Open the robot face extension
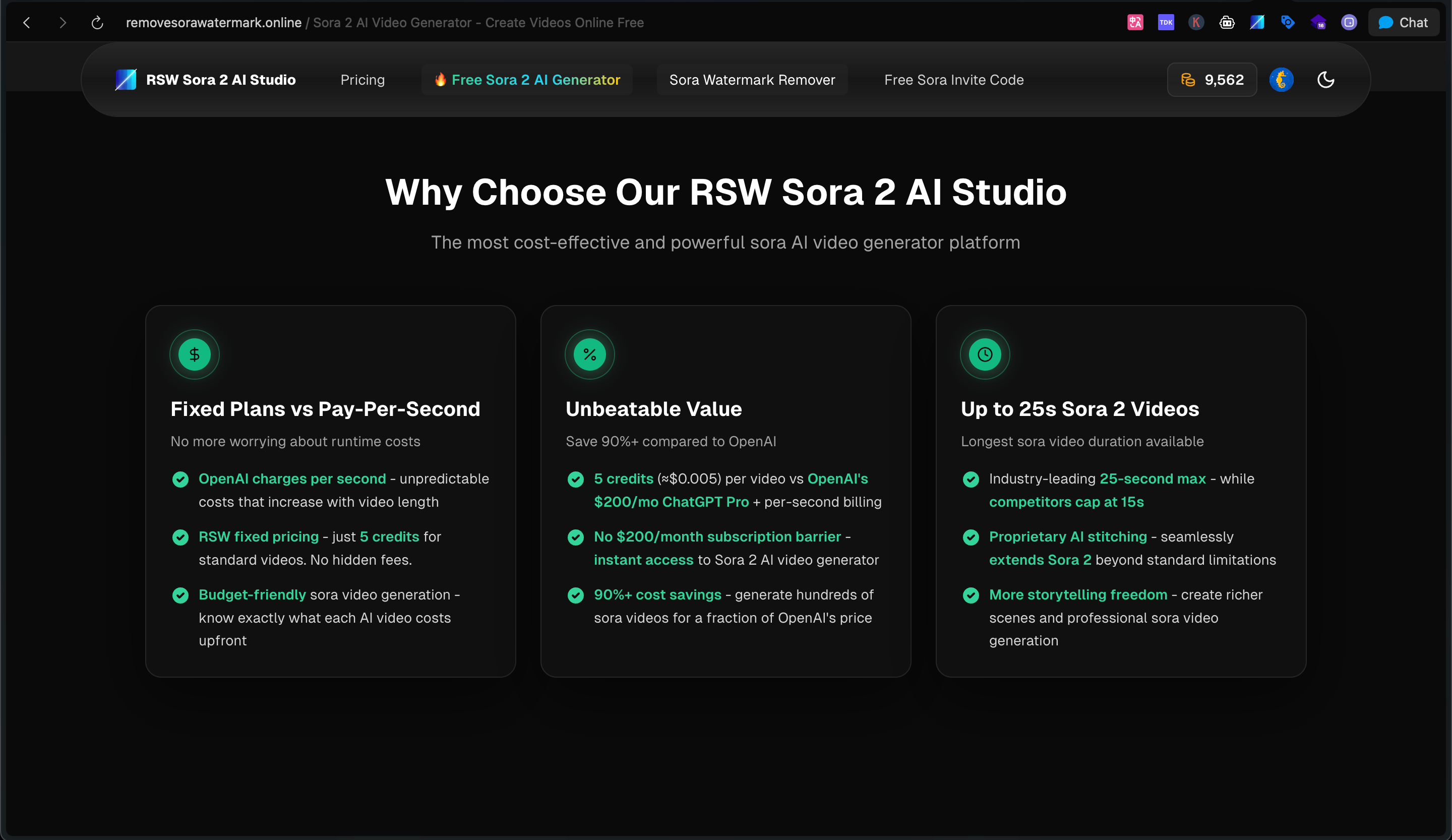The height and width of the screenshot is (840, 1452). (x=1227, y=23)
